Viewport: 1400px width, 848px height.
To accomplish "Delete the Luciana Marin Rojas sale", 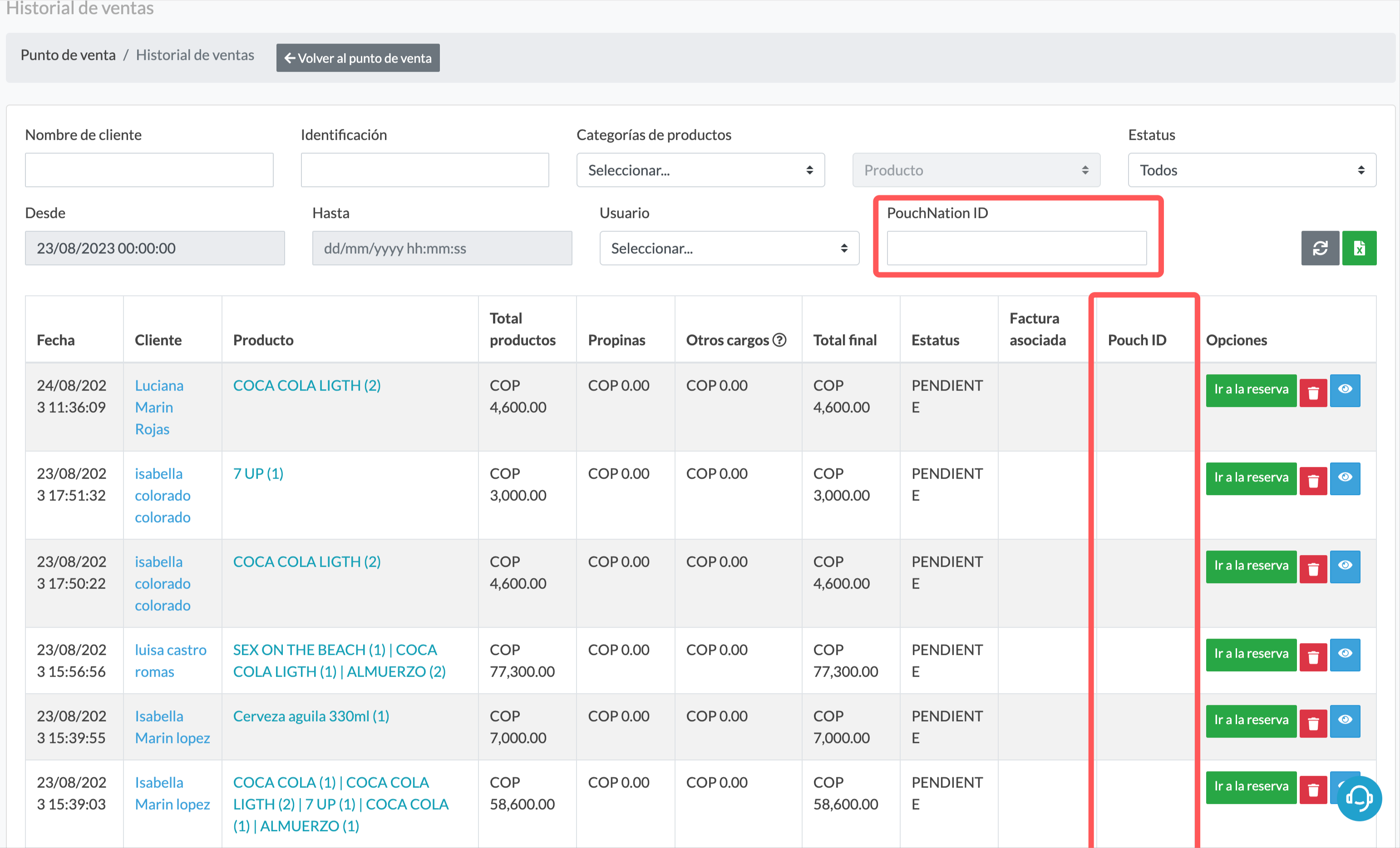I will pos(1313,393).
